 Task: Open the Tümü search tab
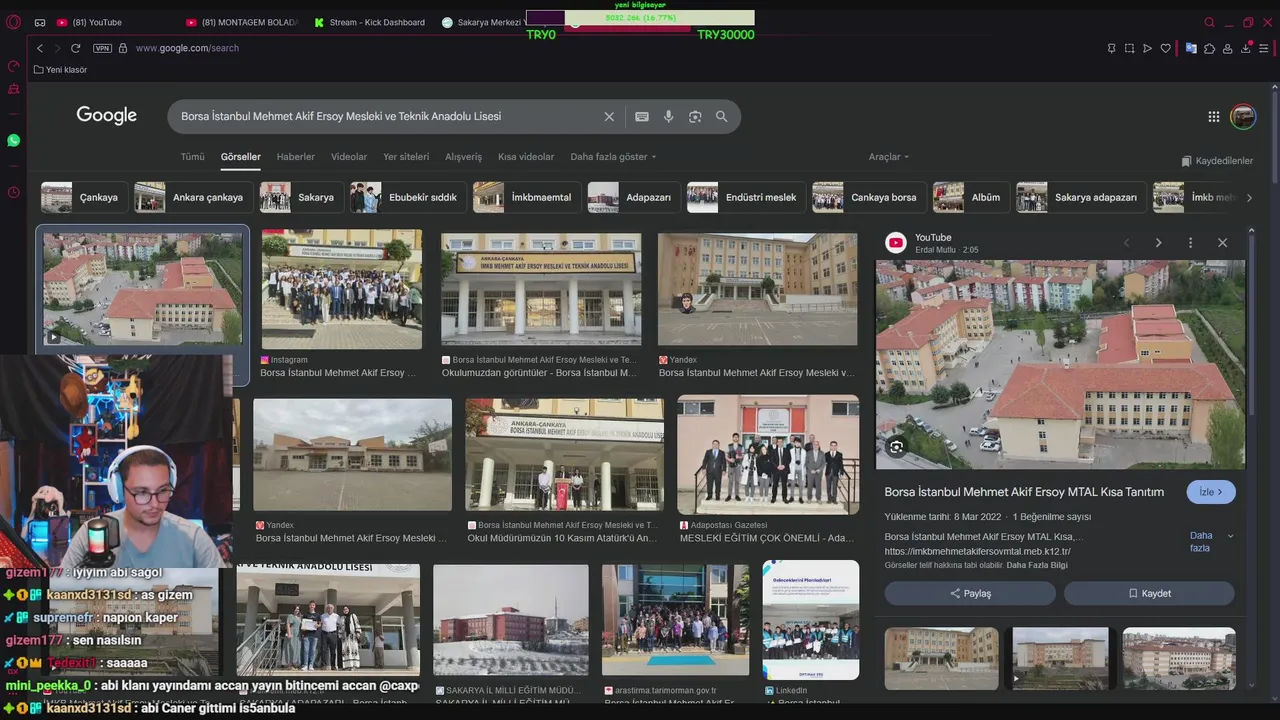click(x=192, y=157)
